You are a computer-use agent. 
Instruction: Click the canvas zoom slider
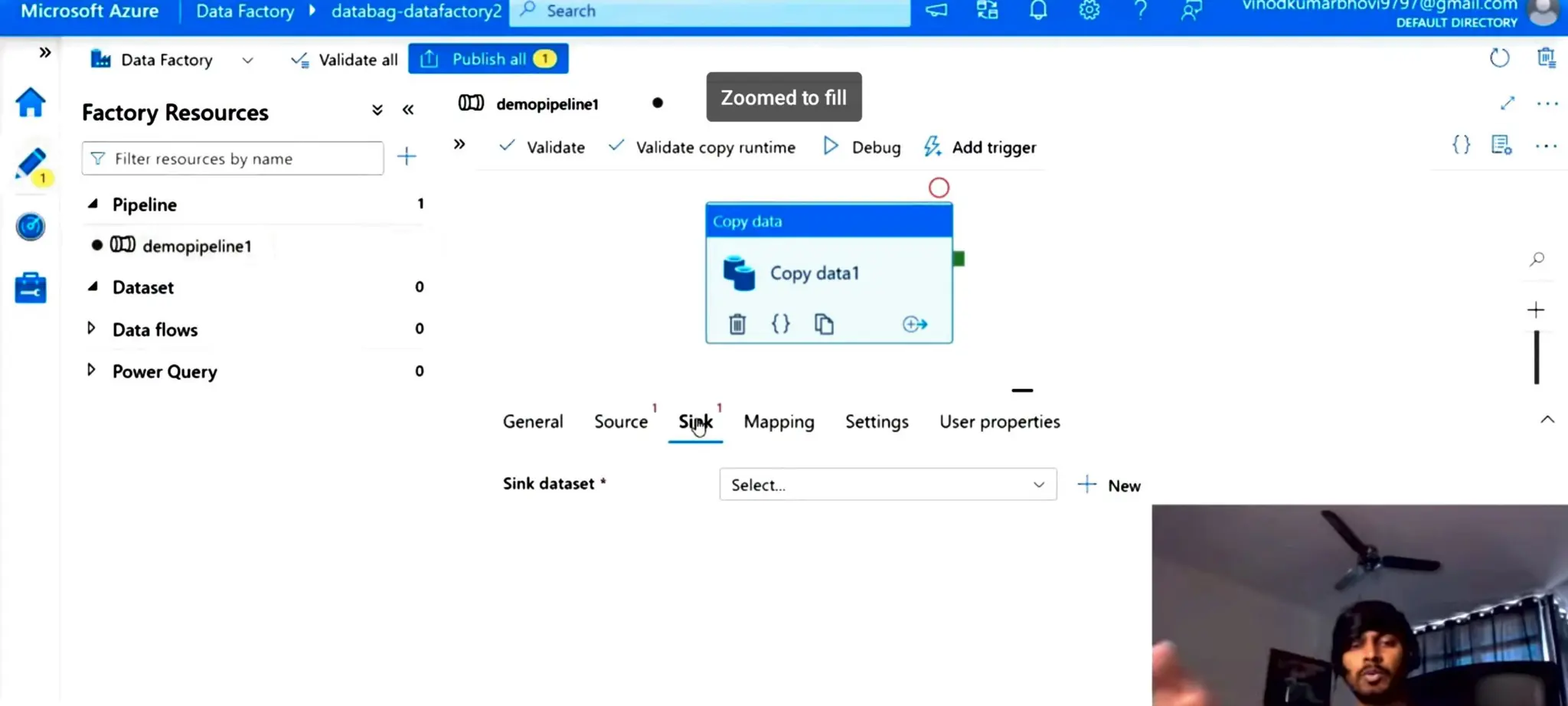point(1536,357)
